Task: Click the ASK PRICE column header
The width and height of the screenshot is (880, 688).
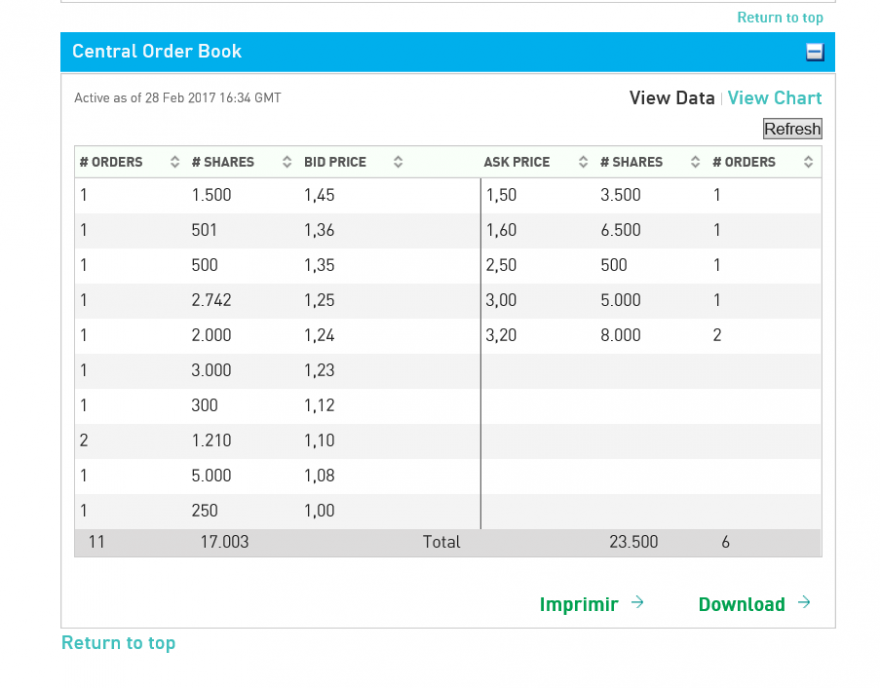Action: (517, 162)
